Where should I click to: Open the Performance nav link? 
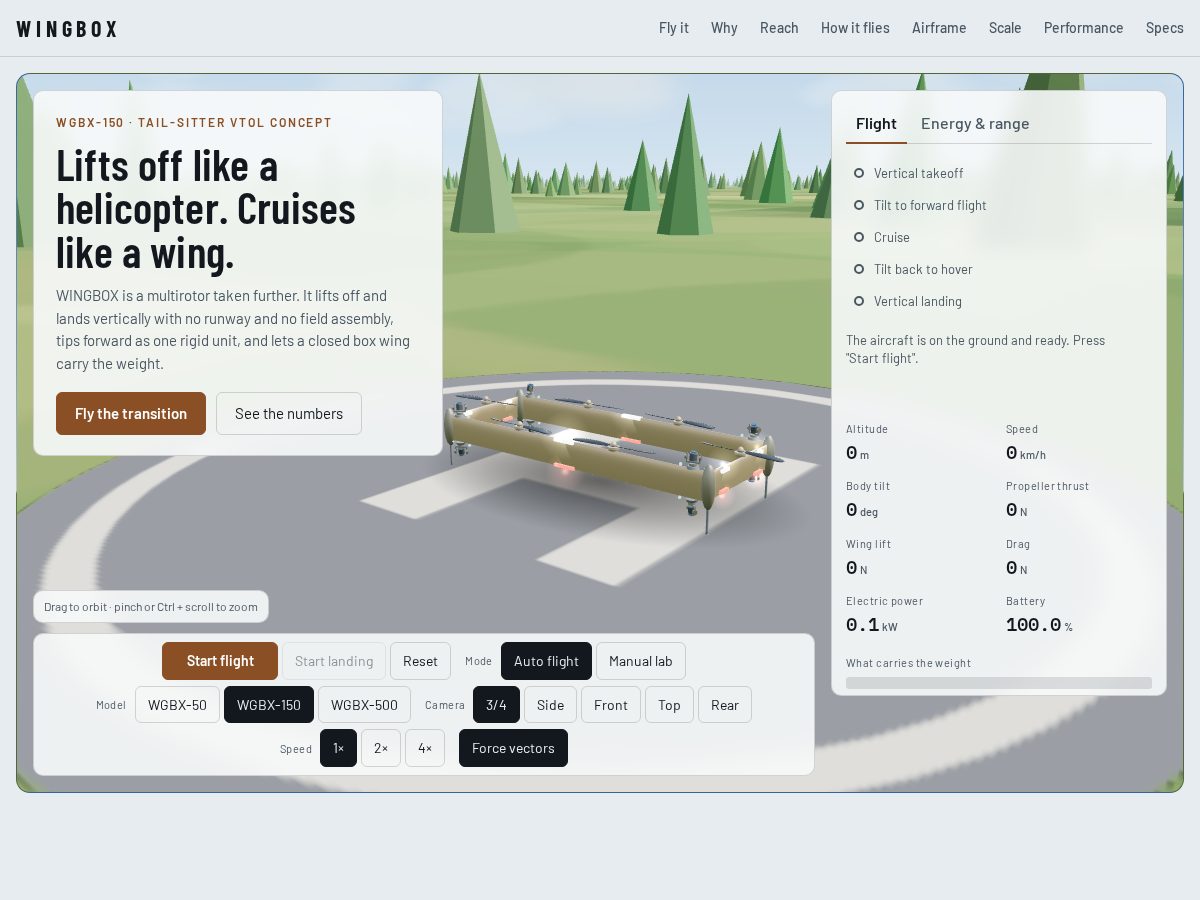[x=1083, y=28]
